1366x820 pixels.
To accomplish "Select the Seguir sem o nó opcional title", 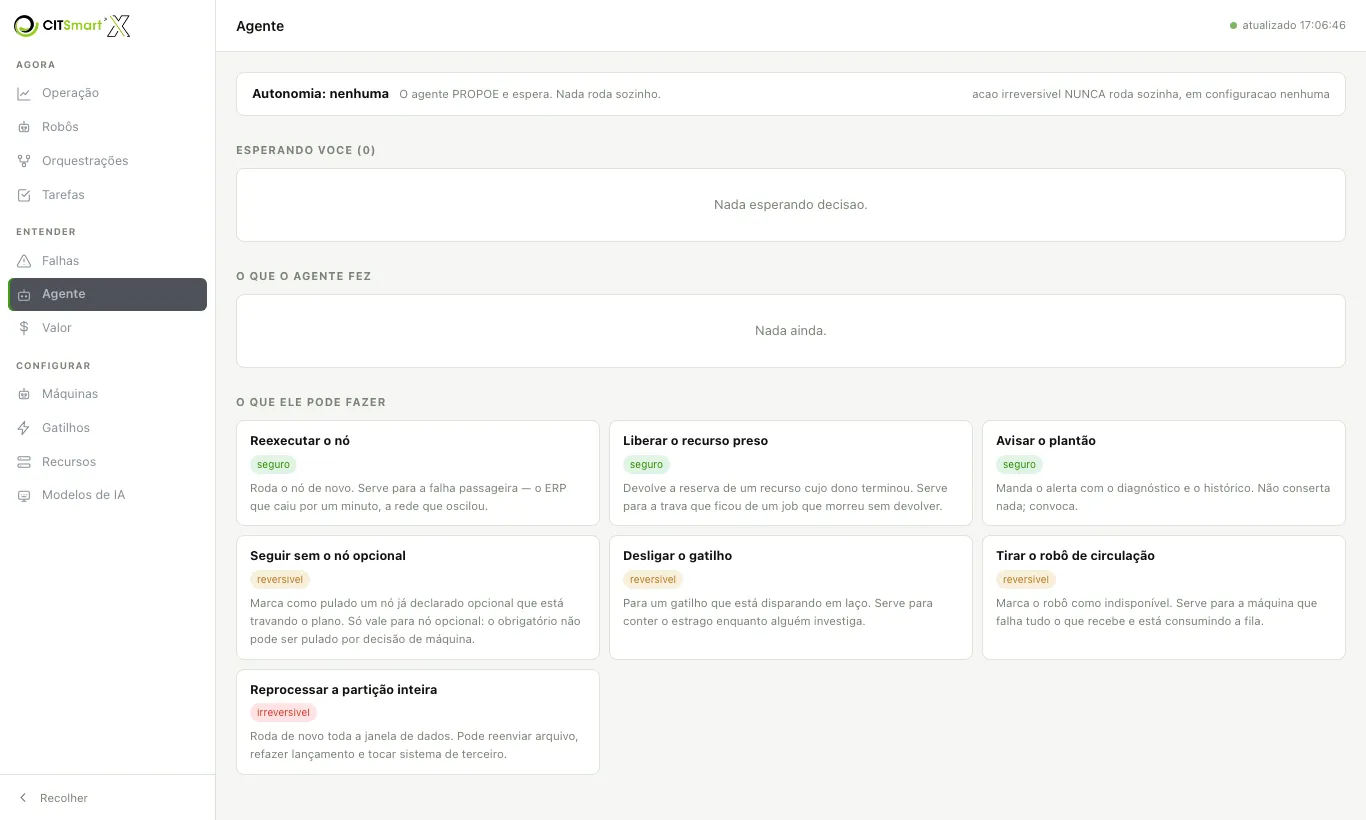I will tap(328, 556).
